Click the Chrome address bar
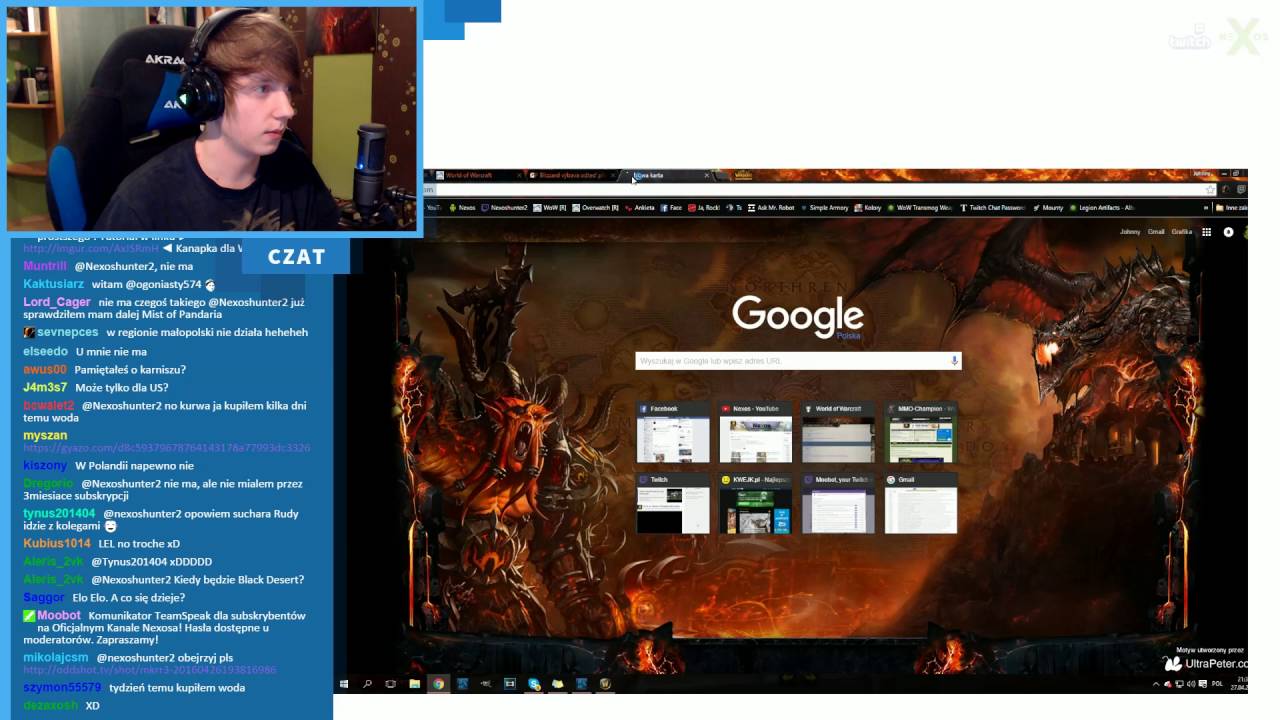 [x=815, y=190]
